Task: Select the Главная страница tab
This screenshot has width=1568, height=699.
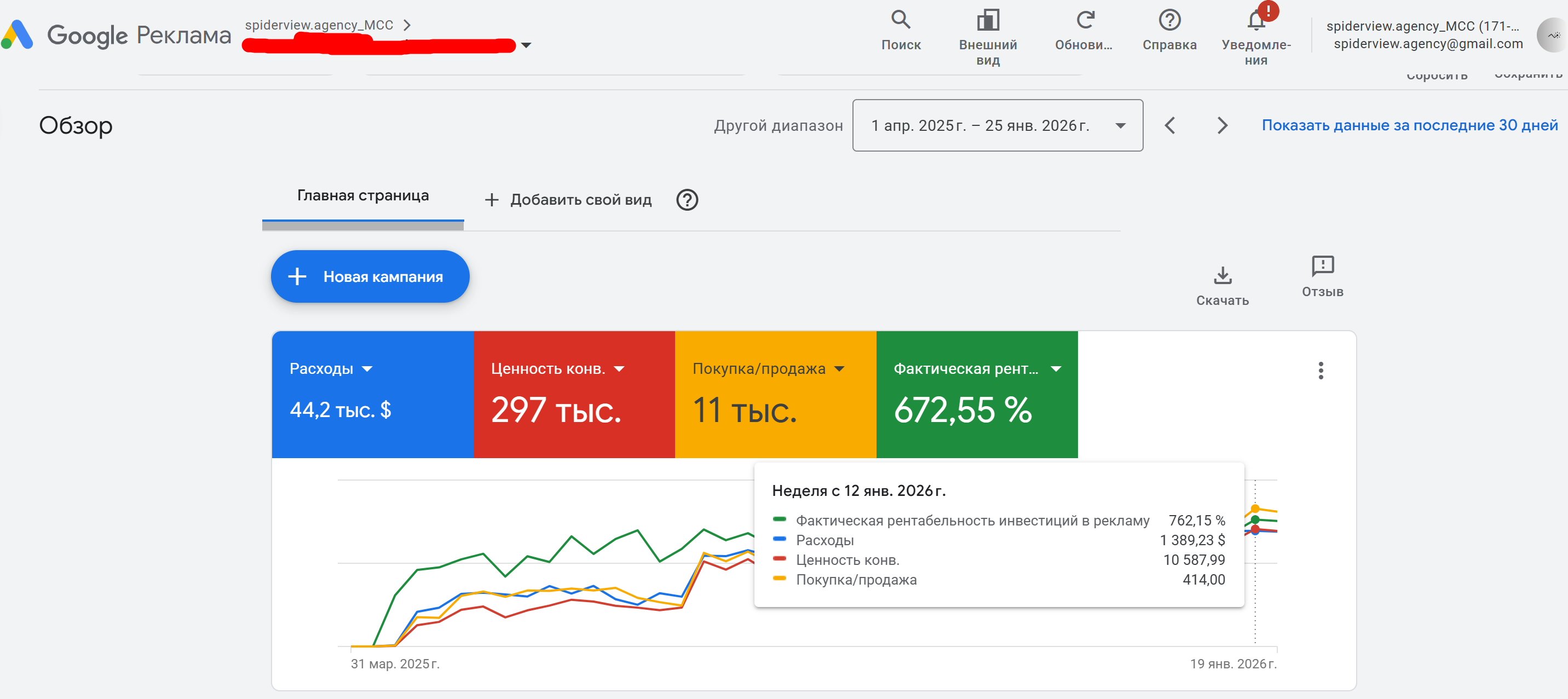Action: [x=363, y=196]
